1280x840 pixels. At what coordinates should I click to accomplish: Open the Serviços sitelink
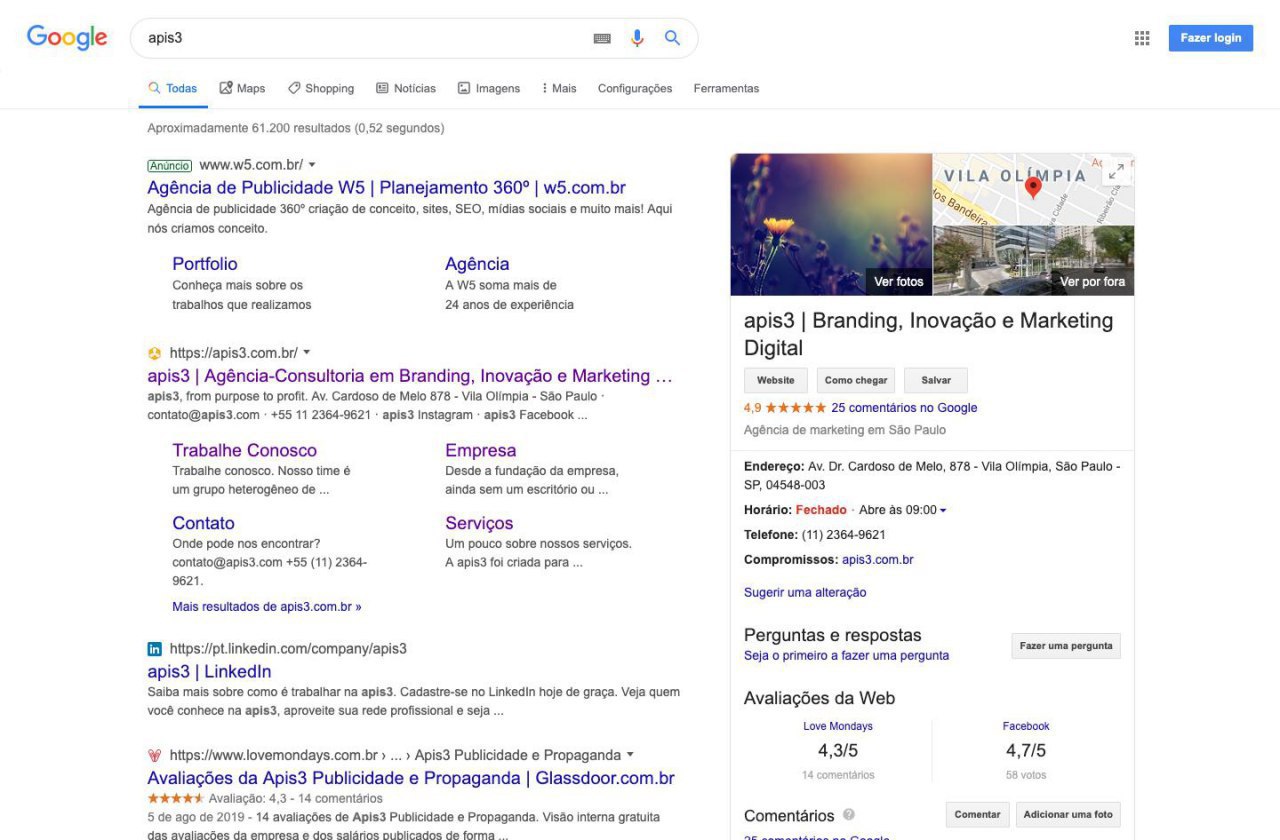pyautogui.click(x=479, y=523)
